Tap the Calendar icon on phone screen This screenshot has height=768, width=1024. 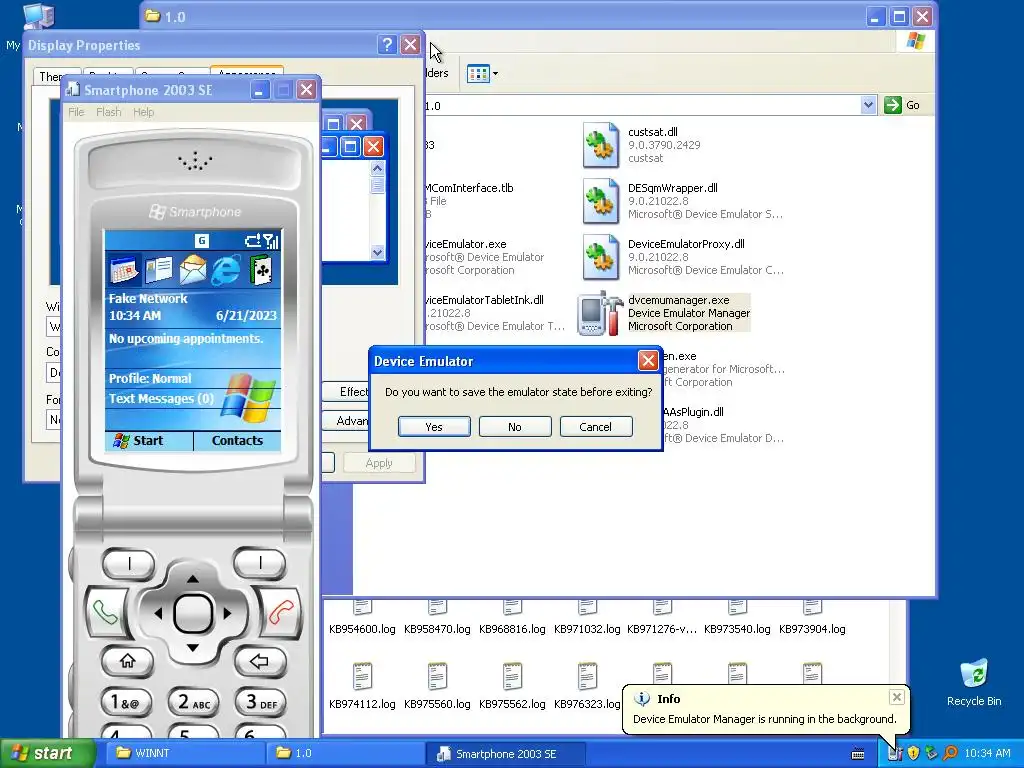click(x=125, y=269)
